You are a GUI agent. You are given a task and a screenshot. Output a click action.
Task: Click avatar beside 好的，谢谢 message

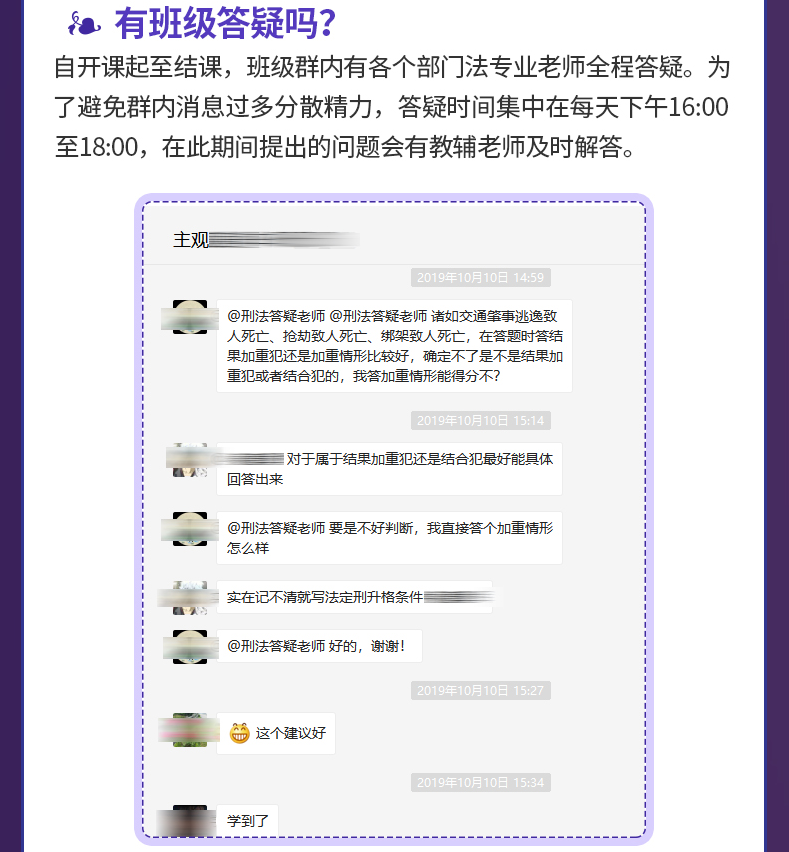190,647
